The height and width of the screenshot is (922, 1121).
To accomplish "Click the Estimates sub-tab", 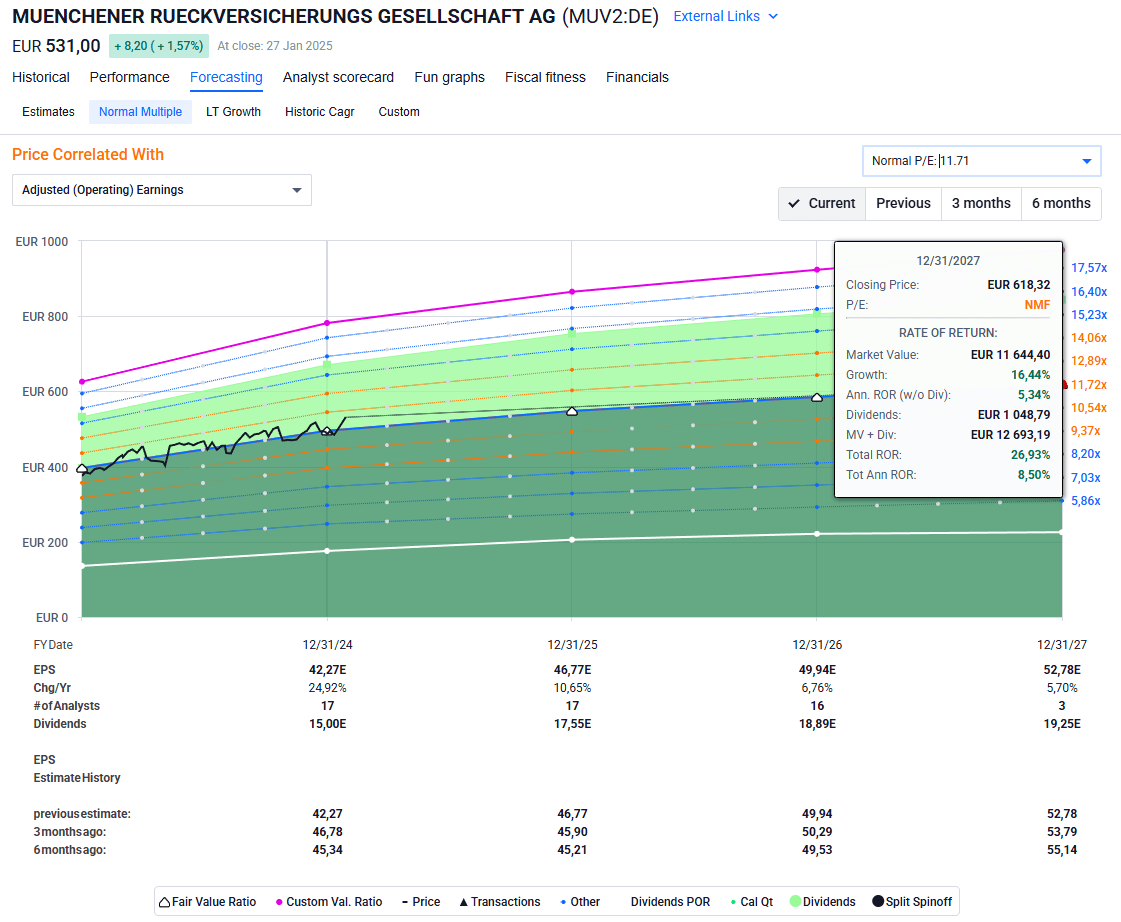I will [48, 111].
